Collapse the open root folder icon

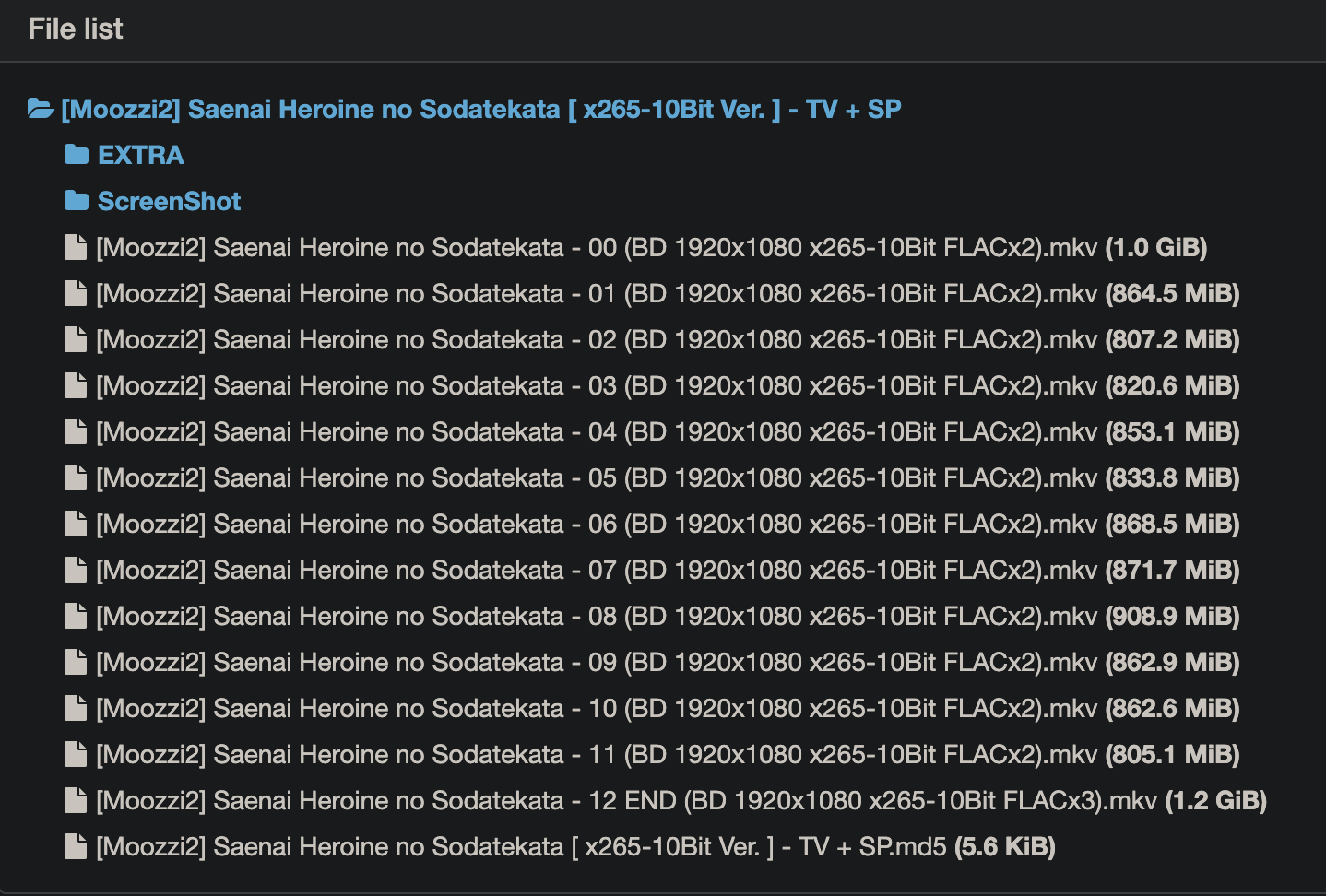point(41,109)
